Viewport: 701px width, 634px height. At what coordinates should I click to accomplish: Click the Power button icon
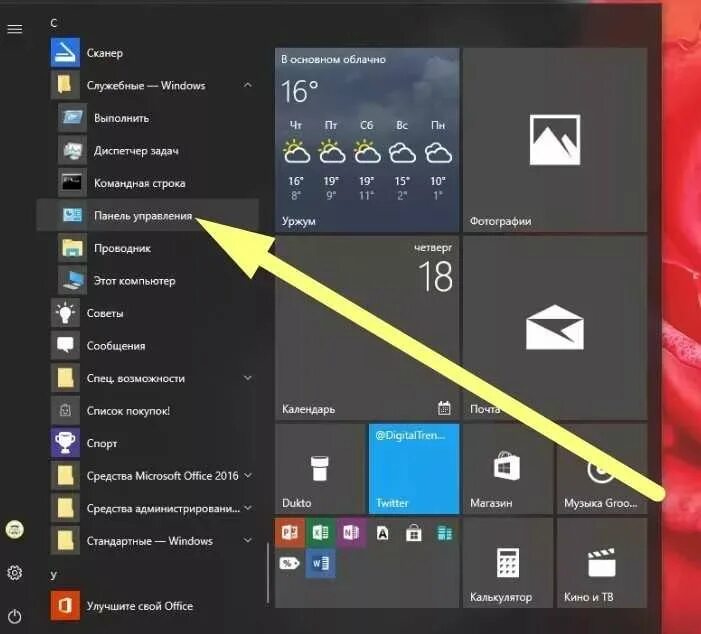point(15,616)
